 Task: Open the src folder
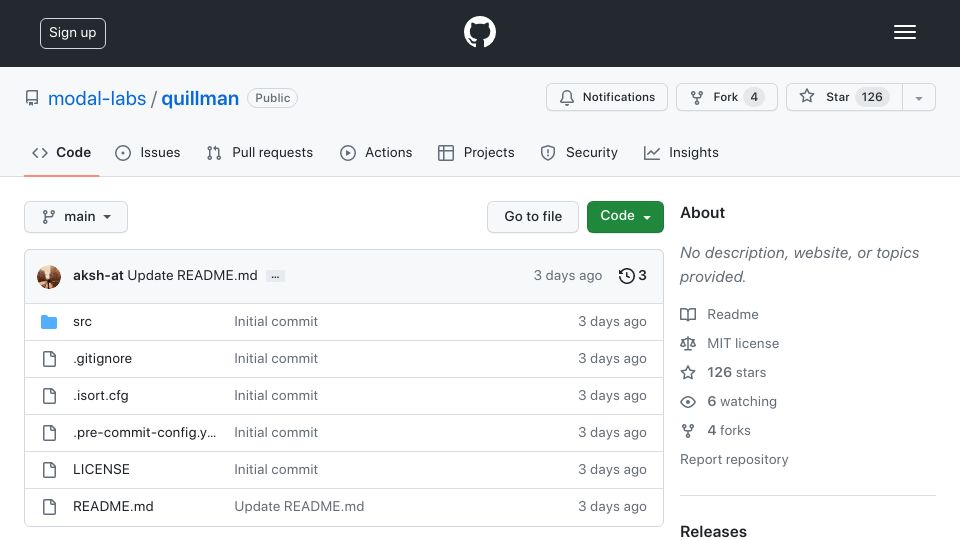pos(82,321)
